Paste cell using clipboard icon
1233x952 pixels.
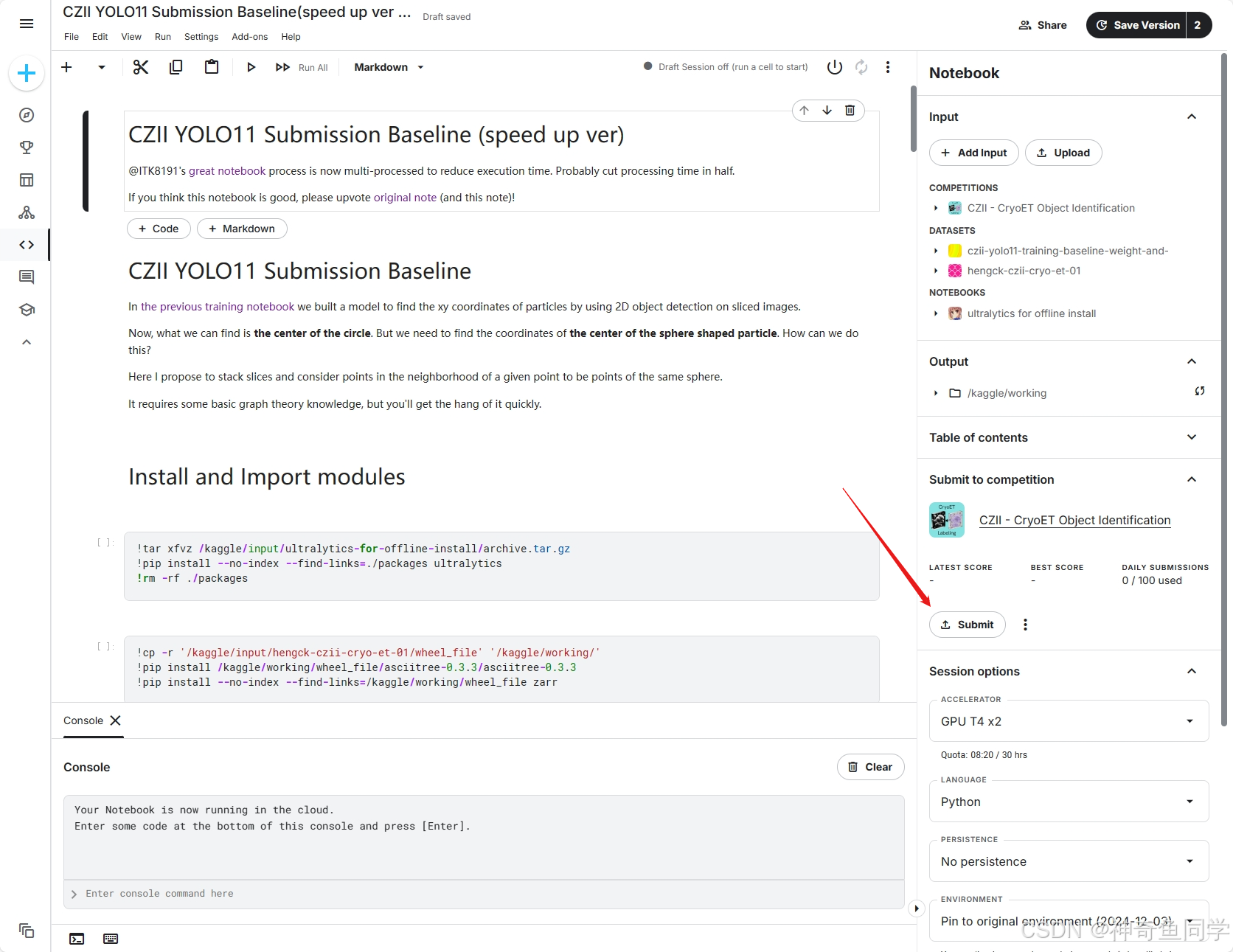tap(212, 67)
